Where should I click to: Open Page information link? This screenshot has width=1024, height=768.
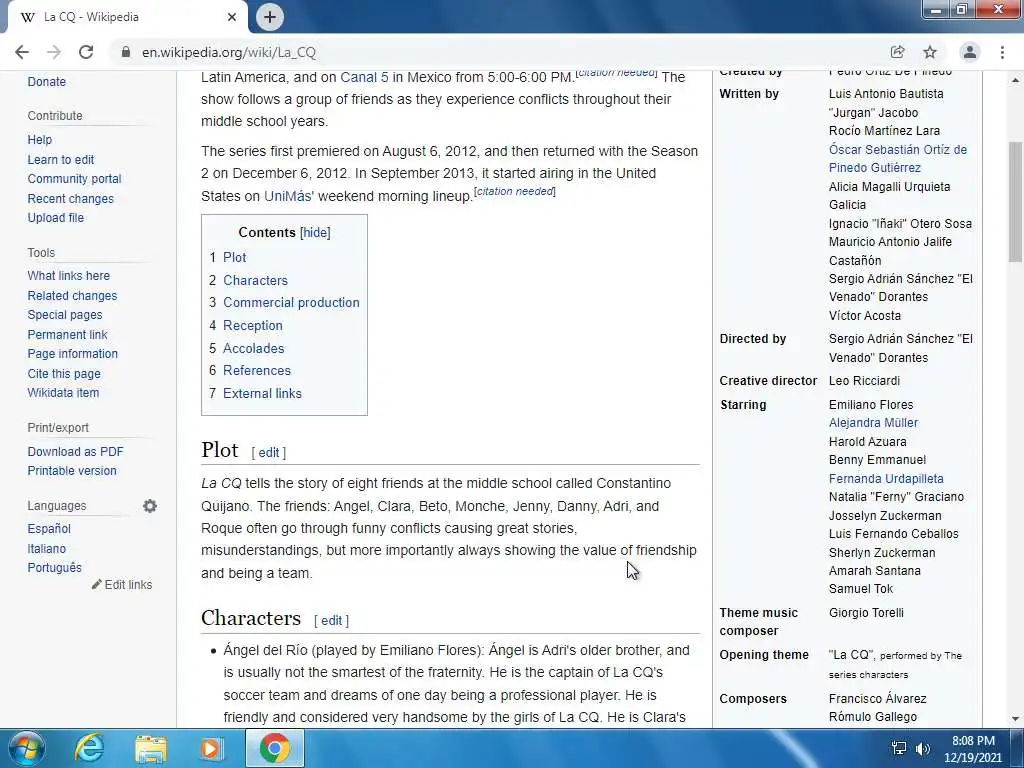click(x=72, y=353)
